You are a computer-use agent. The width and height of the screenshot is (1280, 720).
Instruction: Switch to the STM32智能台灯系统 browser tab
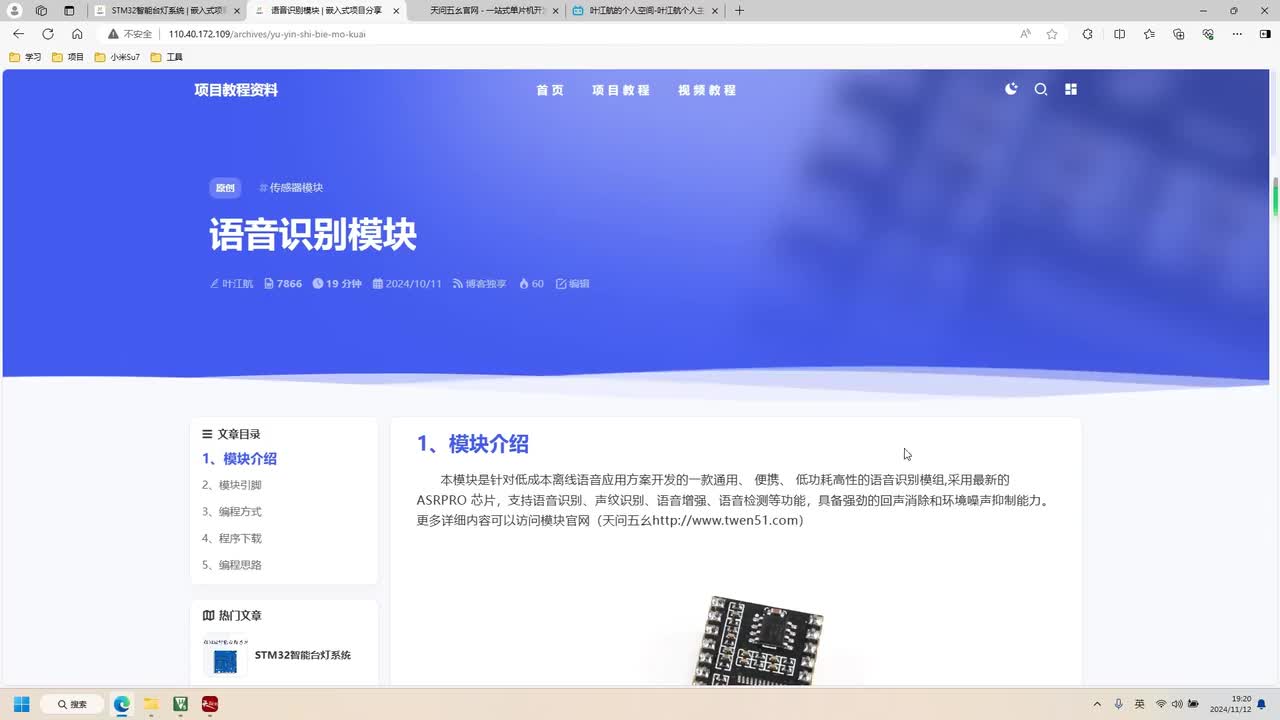pos(164,11)
